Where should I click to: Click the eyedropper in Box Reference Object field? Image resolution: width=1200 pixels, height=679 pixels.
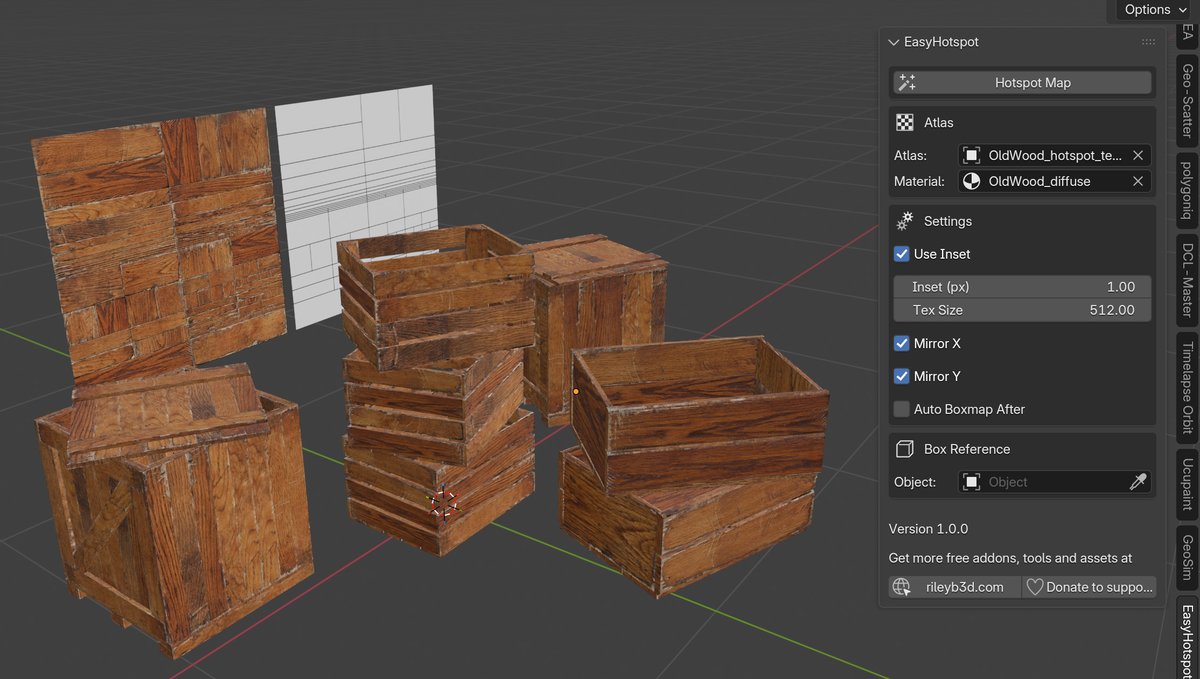coord(1137,482)
